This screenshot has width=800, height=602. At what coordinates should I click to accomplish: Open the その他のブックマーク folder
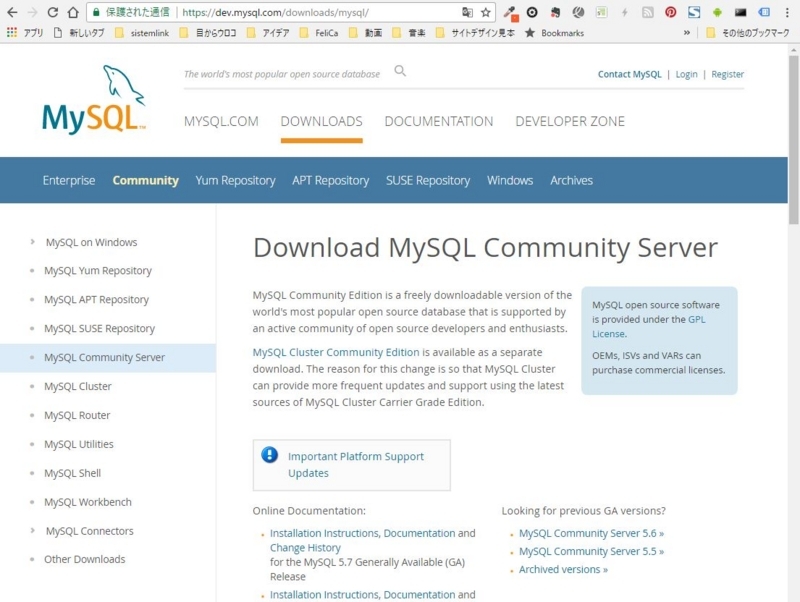tap(747, 33)
